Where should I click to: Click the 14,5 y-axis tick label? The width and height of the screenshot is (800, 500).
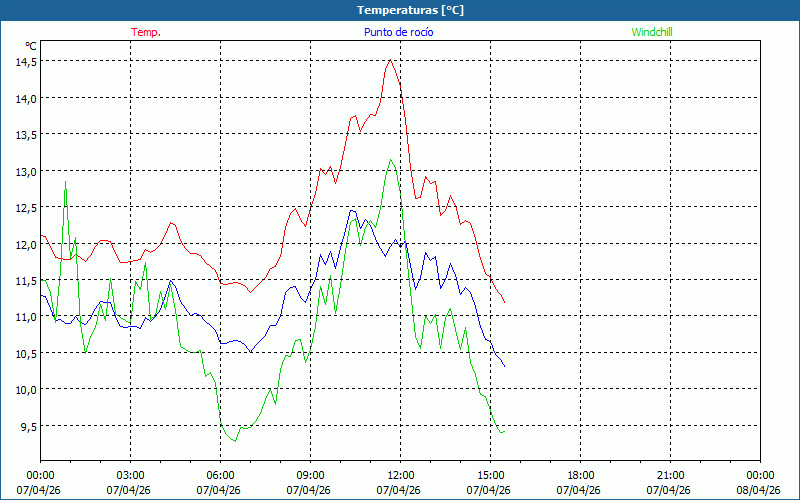pos(26,61)
